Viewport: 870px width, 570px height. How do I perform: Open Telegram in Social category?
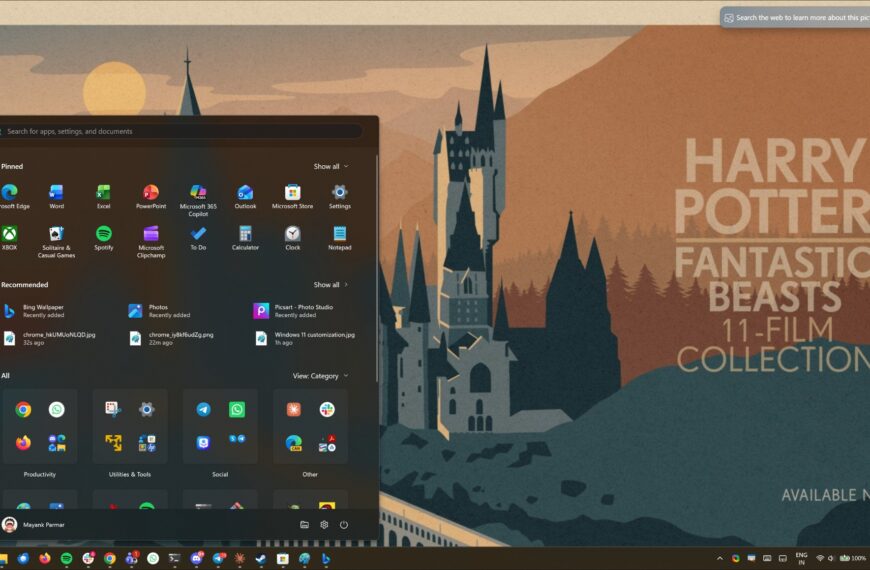click(x=204, y=410)
